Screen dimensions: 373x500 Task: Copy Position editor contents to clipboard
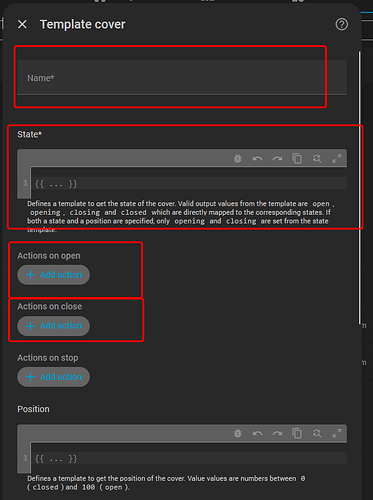tap(297, 433)
